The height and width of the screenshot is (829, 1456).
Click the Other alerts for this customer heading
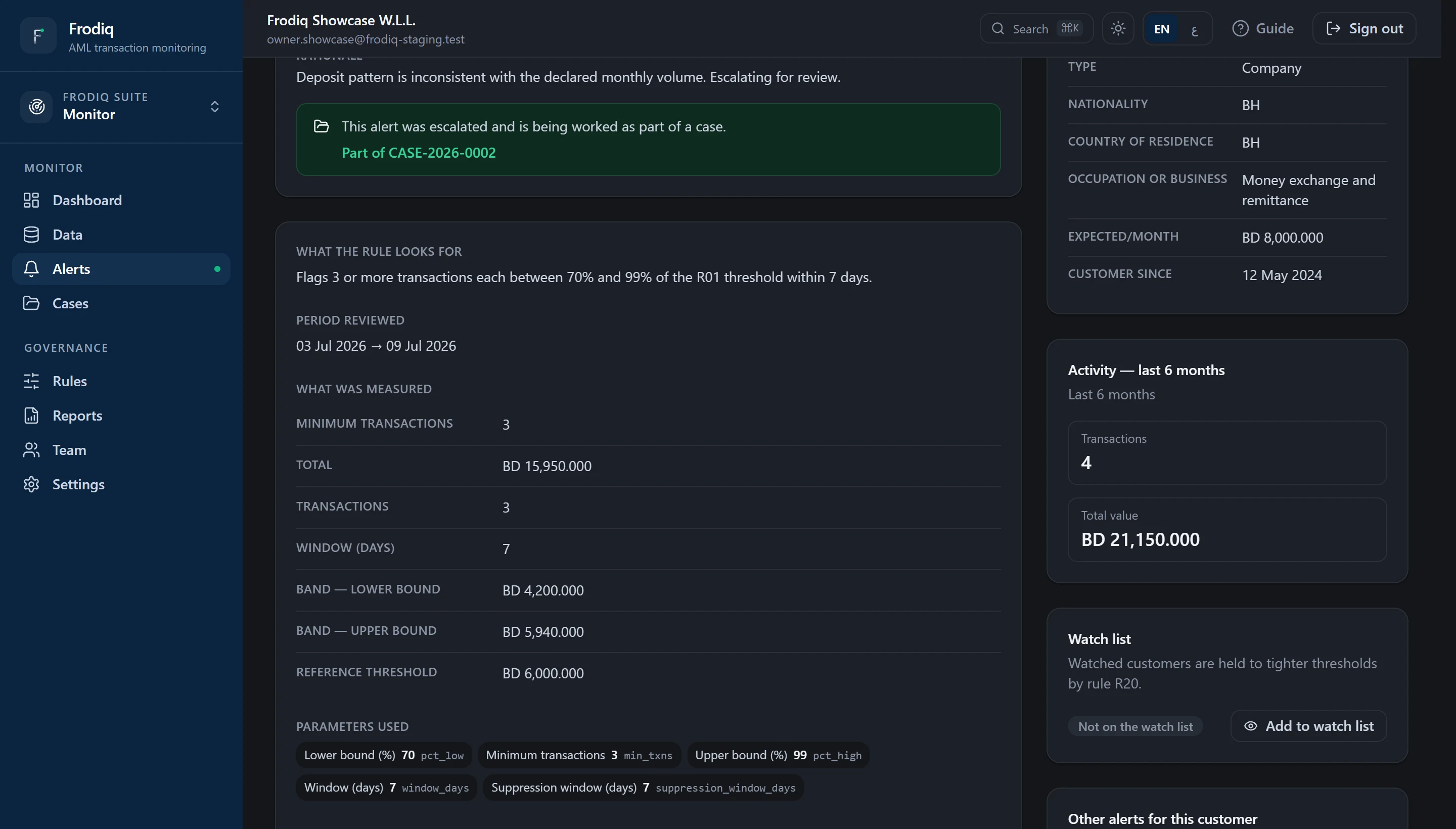[1162, 819]
